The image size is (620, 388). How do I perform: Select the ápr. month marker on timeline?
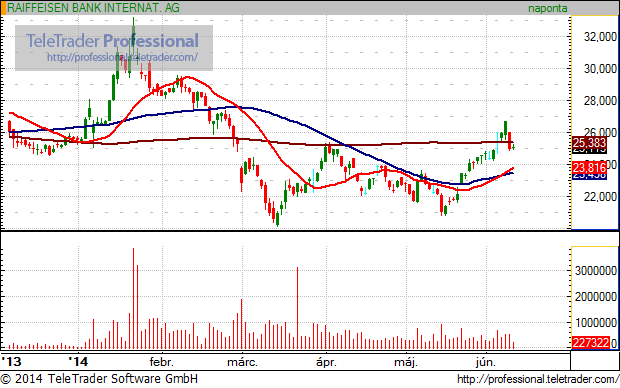(x=326, y=362)
